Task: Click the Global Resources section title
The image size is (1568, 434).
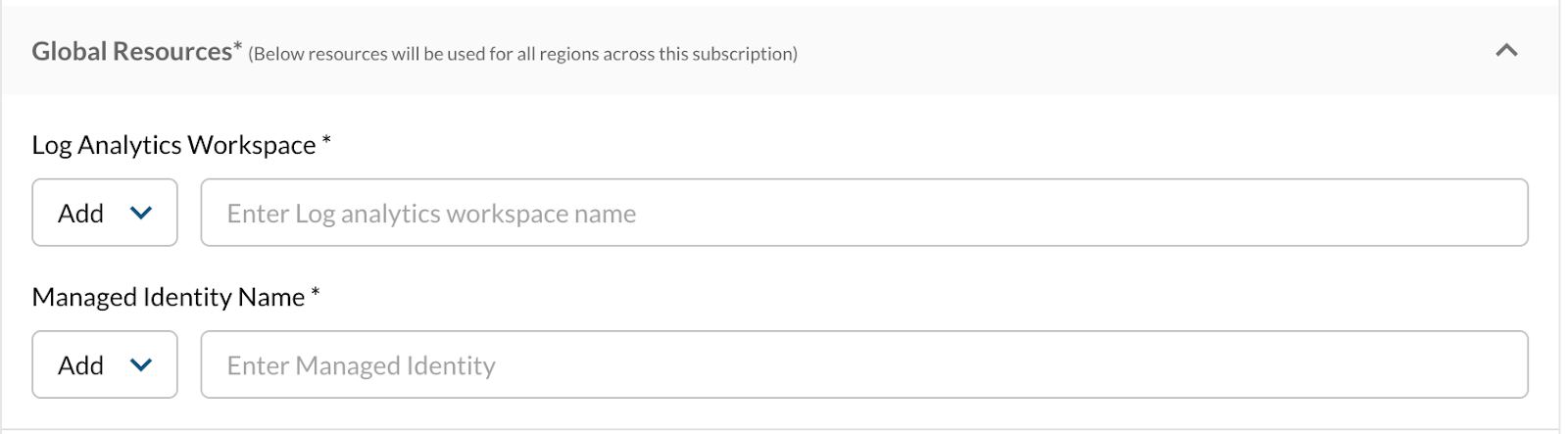Action: pyautogui.click(x=131, y=51)
